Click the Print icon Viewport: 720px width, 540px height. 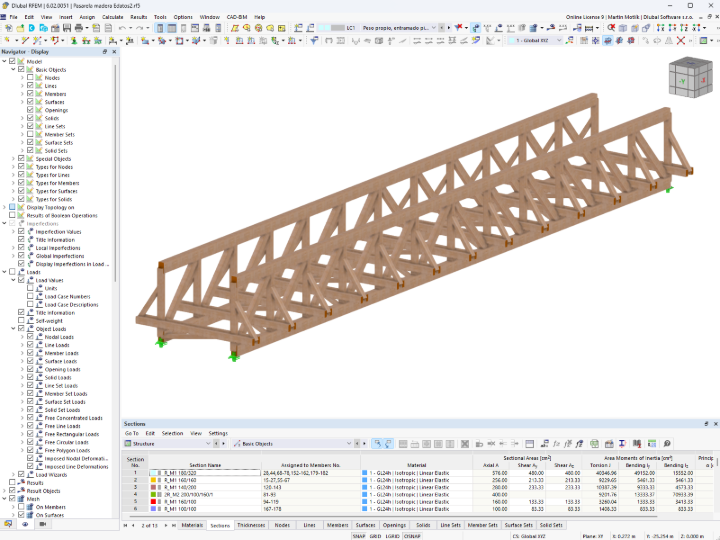(79, 28)
